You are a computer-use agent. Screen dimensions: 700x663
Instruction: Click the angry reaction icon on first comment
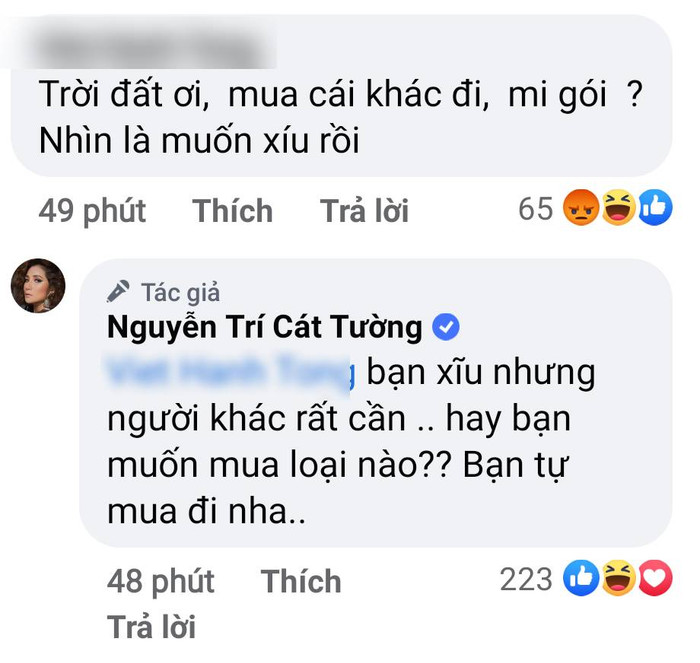(581, 208)
